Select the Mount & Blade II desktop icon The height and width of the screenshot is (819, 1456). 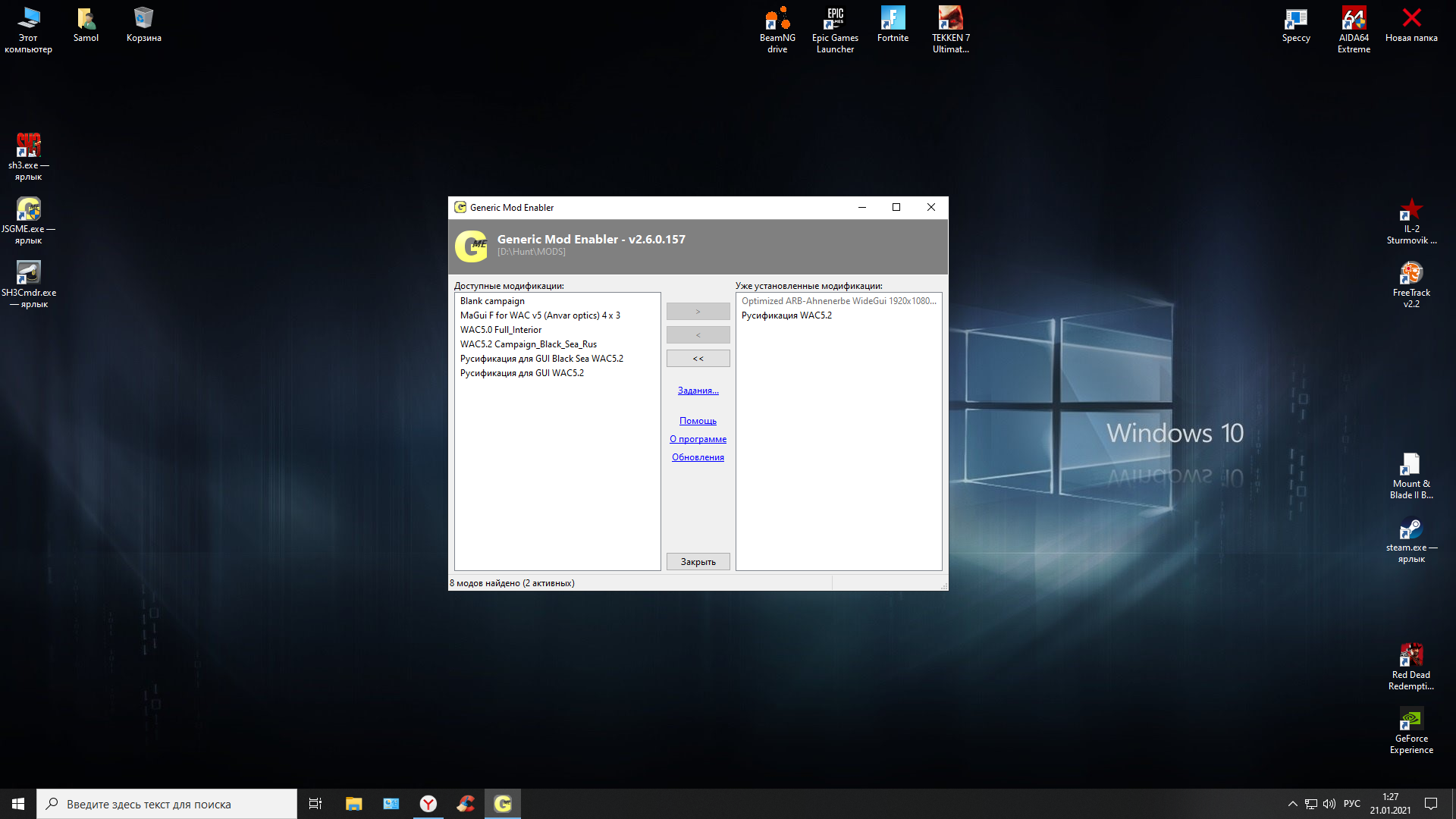click(1411, 475)
